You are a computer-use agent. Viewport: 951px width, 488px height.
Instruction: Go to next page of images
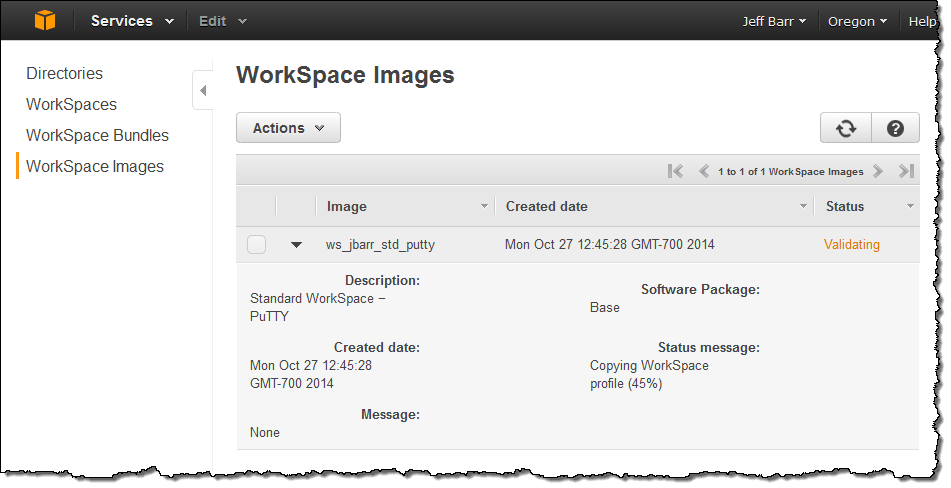(x=878, y=171)
